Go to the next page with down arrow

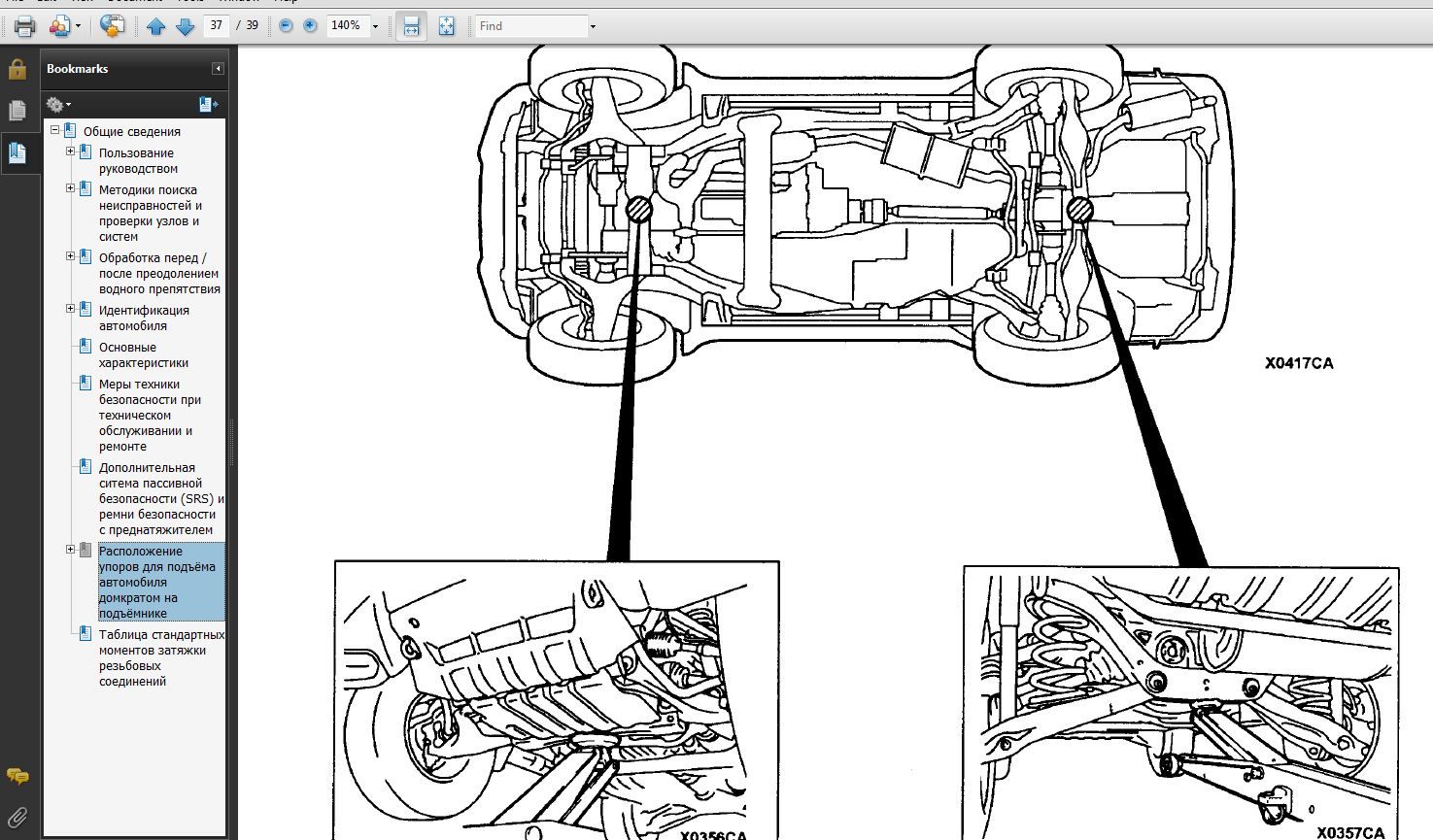tap(185, 26)
